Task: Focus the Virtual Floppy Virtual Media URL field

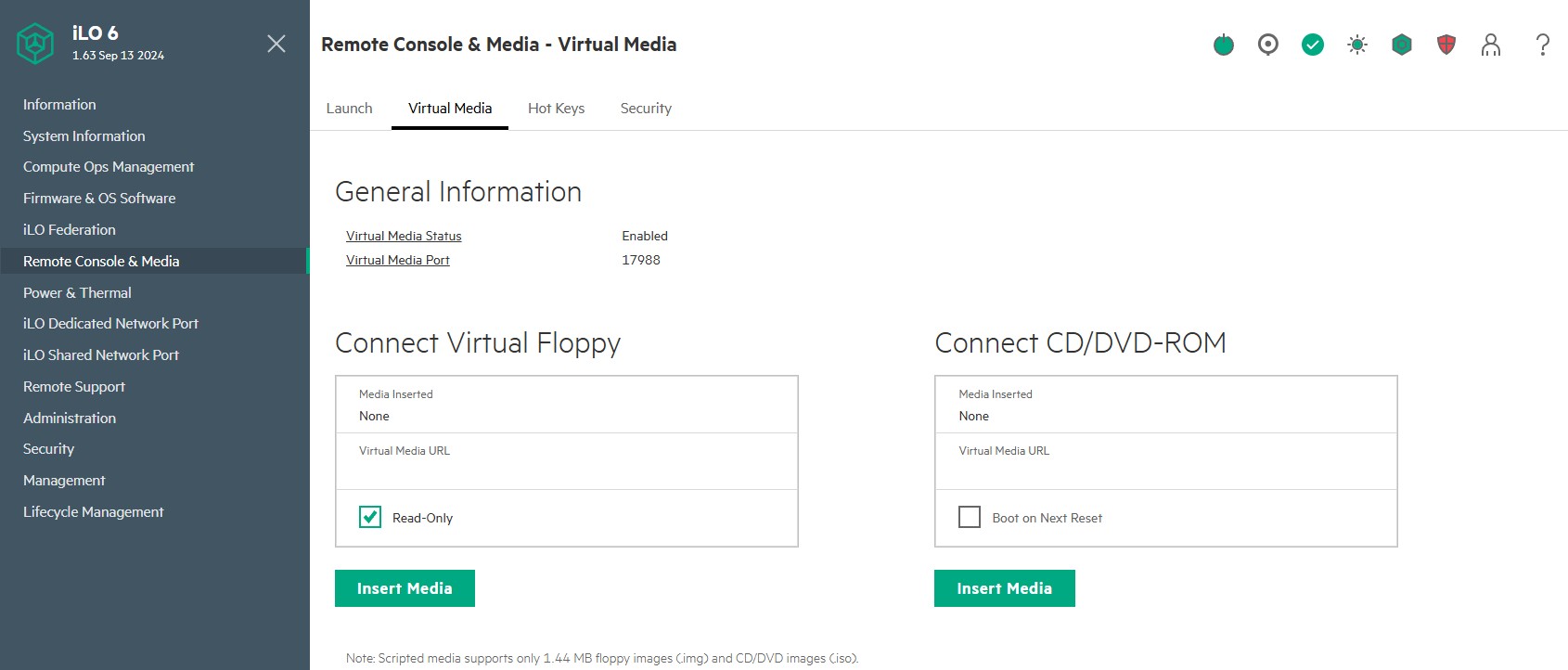Action: point(567,461)
